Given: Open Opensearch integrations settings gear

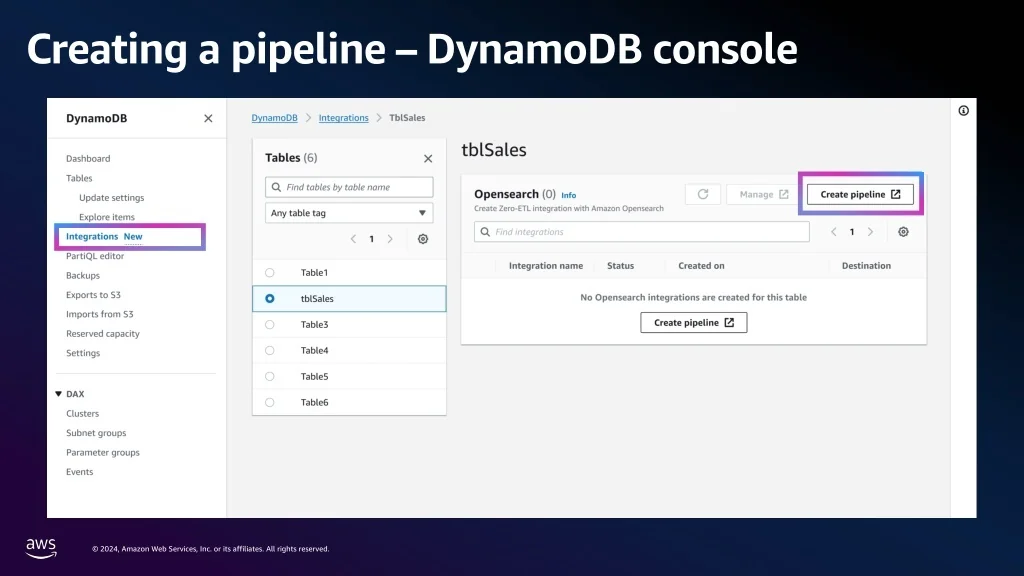Looking at the screenshot, I should (903, 231).
